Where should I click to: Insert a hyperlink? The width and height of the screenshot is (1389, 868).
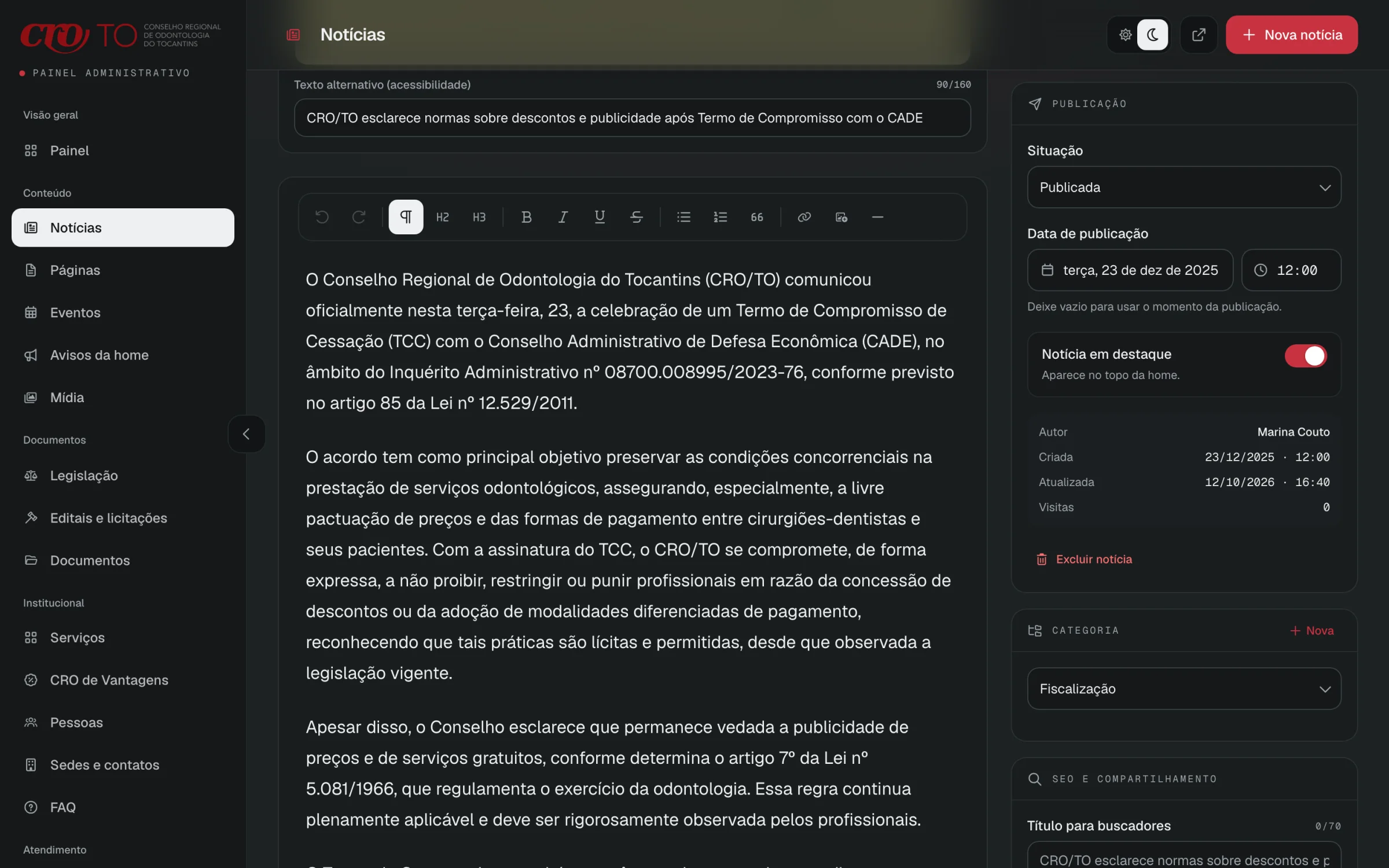click(804, 217)
